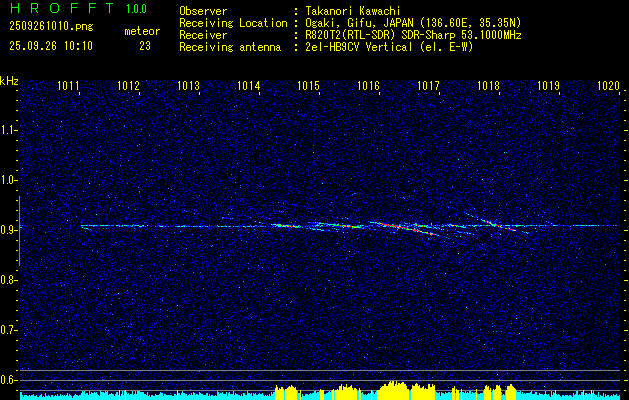Screen dimensions: 629x400
Task: Click the meteor label
Action: click(x=142, y=31)
